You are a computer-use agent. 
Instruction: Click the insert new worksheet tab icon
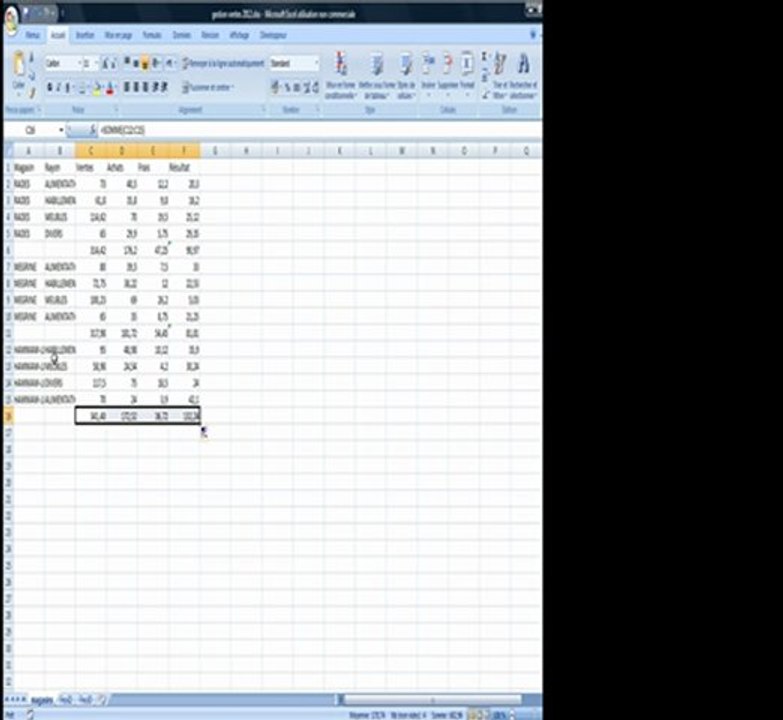(x=101, y=700)
